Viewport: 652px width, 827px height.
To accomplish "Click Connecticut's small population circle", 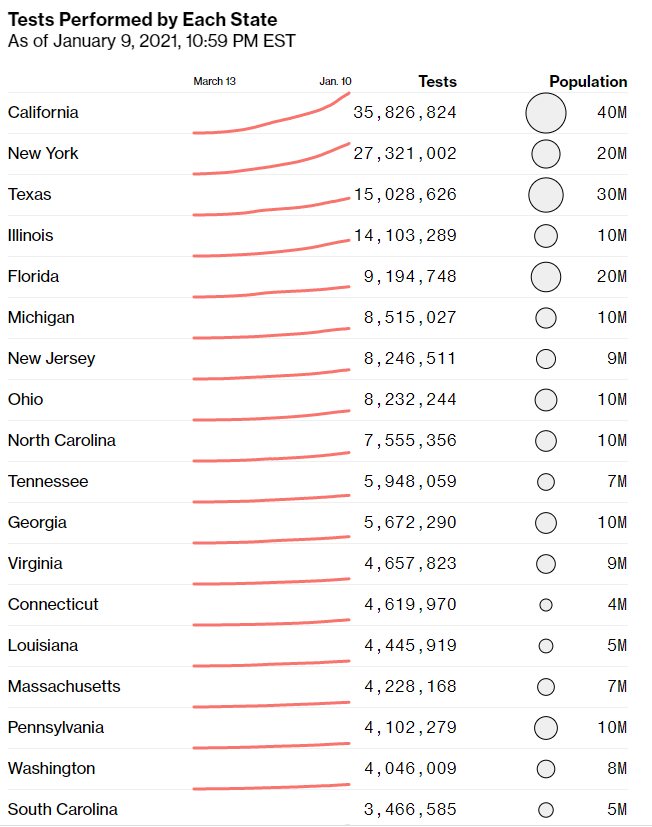I will click(x=545, y=605).
